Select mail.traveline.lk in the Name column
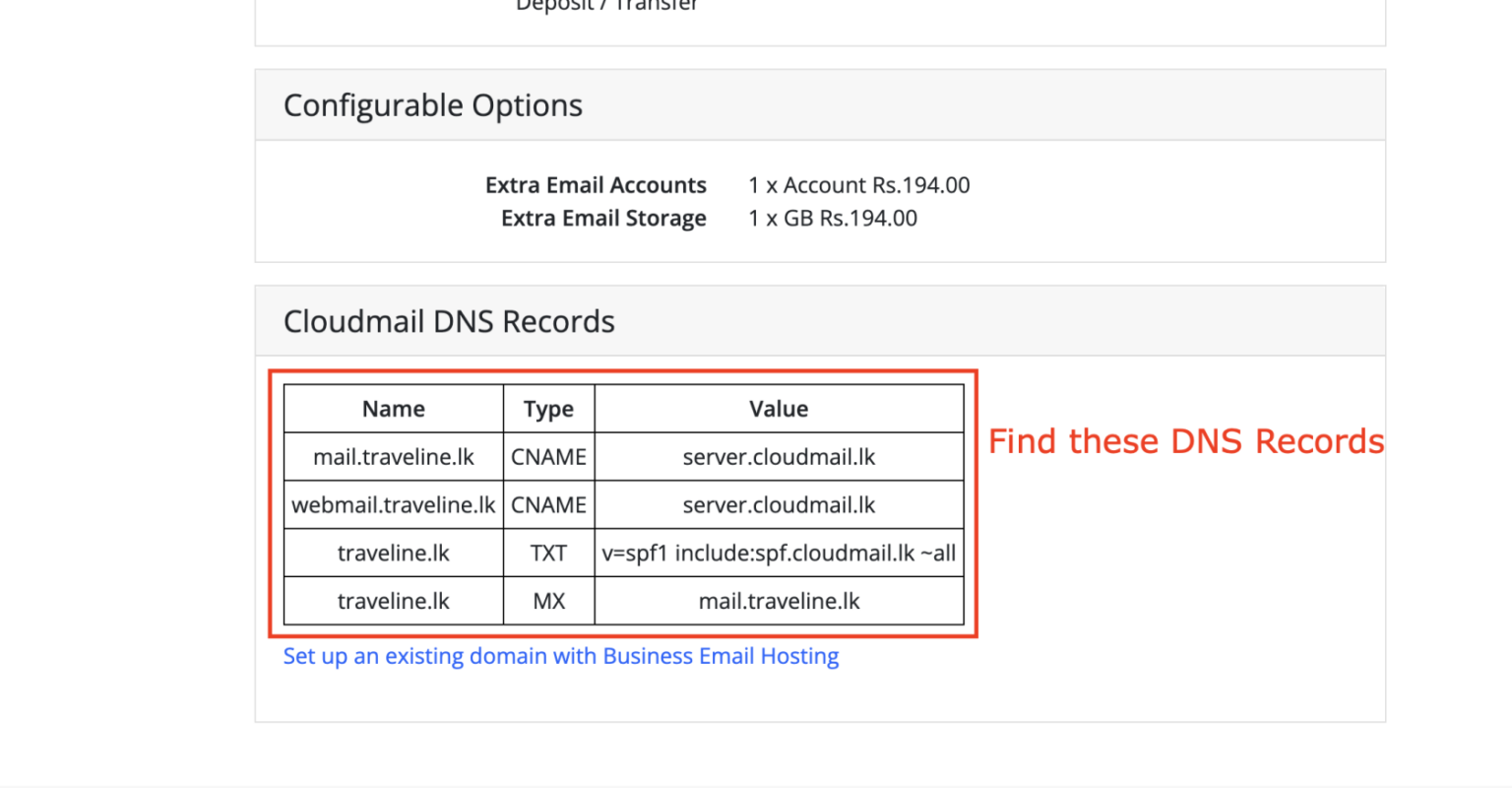The height and width of the screenshot is (788, 1512). 393,457
